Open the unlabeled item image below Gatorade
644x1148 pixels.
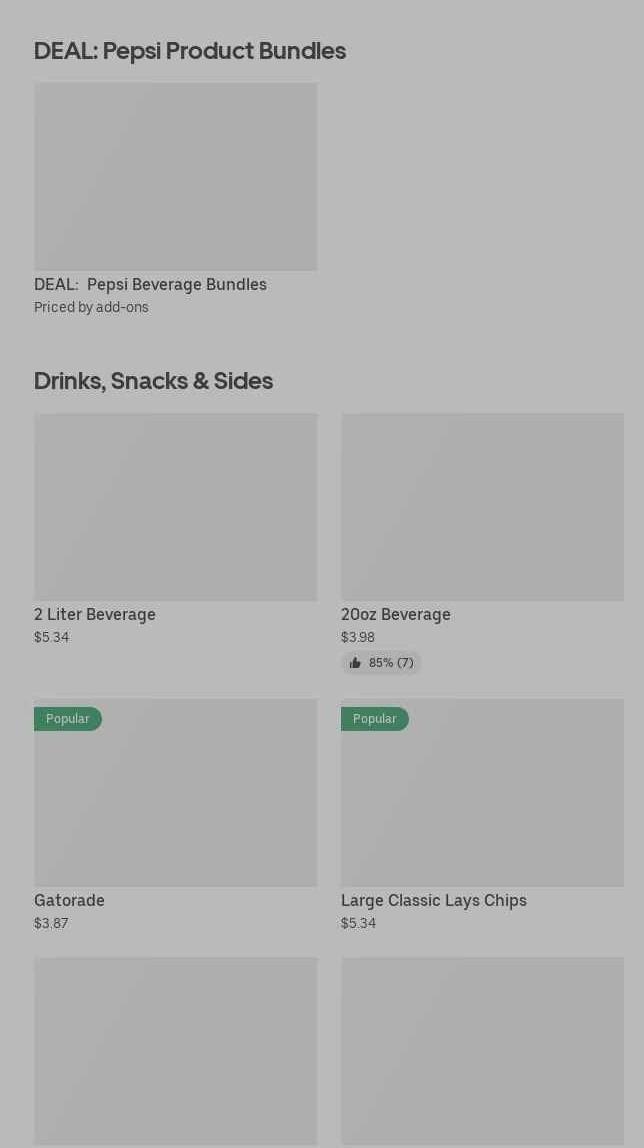(175, 1050)
